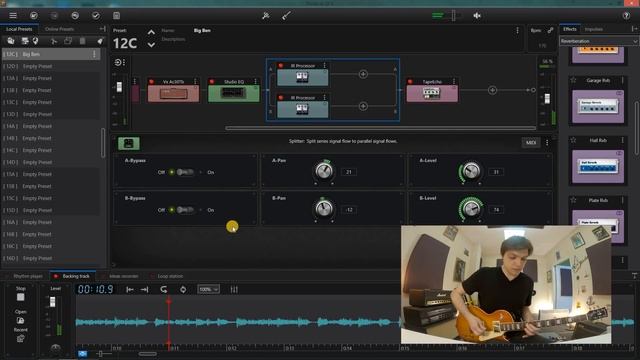Click the green splitter module icon
Viewport: 640px width, 360px height.
[129, 143]
